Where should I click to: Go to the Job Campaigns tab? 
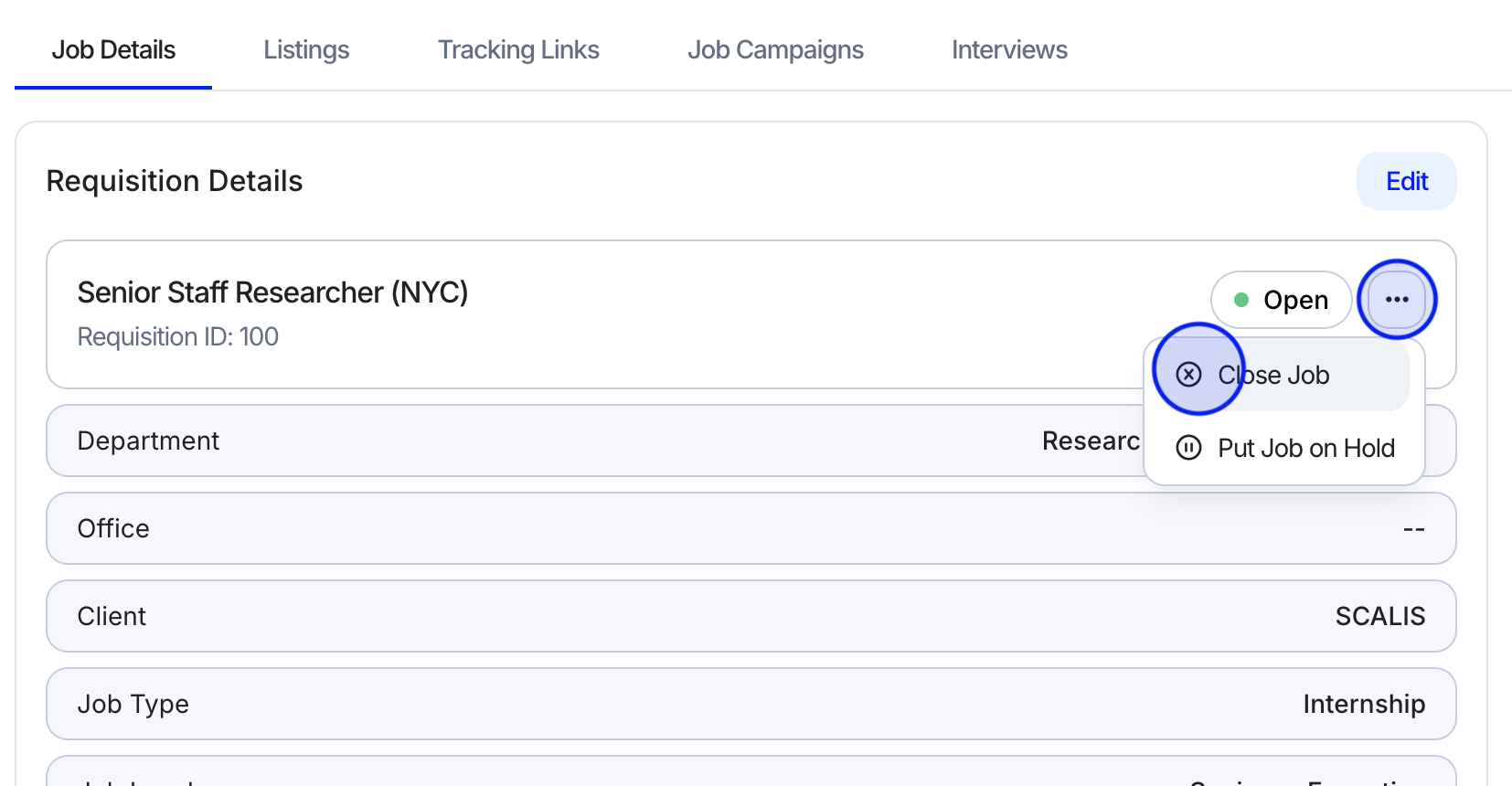[x=775, y=50]
